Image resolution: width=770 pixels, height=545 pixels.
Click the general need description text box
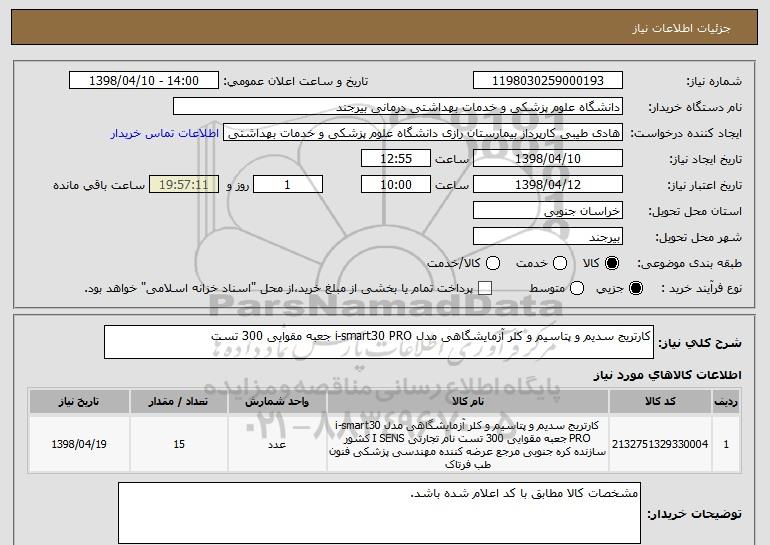click(x=379, y=342)
